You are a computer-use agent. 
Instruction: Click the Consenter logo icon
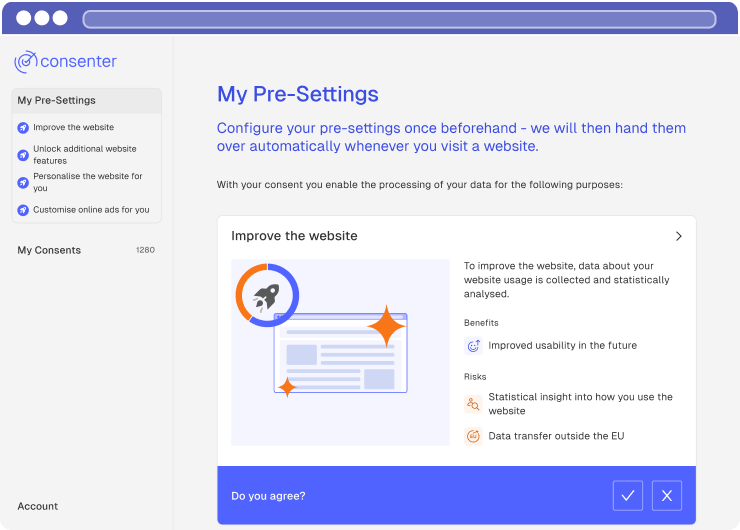point(26,62)
